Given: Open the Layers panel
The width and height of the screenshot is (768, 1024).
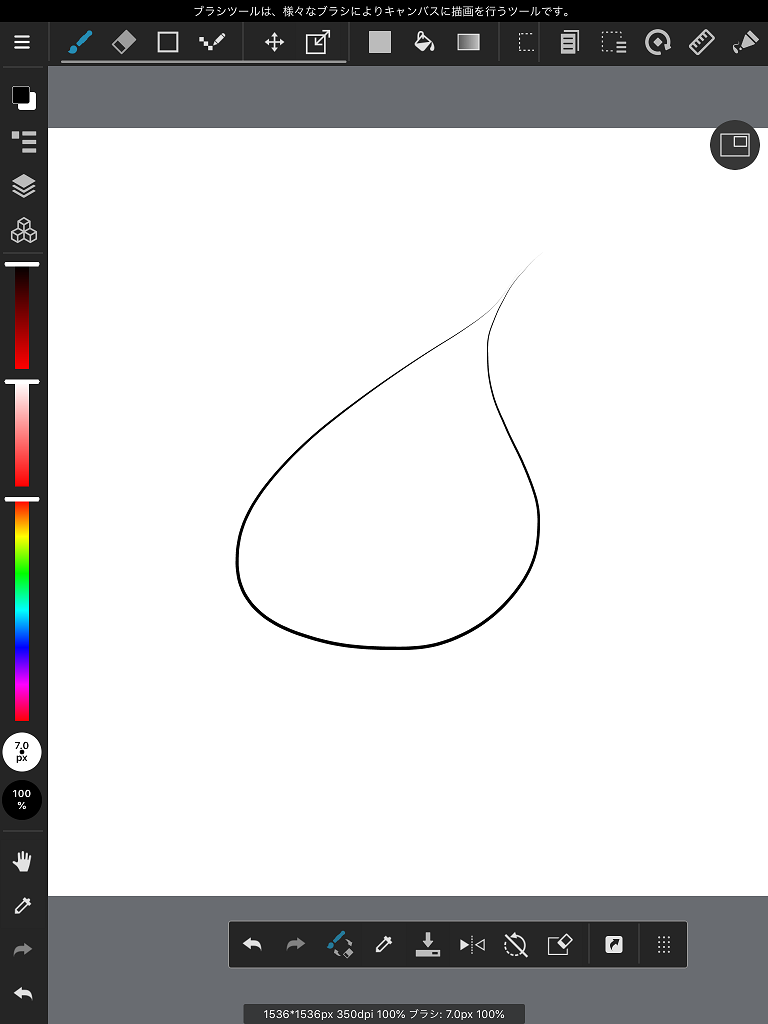Looking at the screenshot, I should (24, 186).
